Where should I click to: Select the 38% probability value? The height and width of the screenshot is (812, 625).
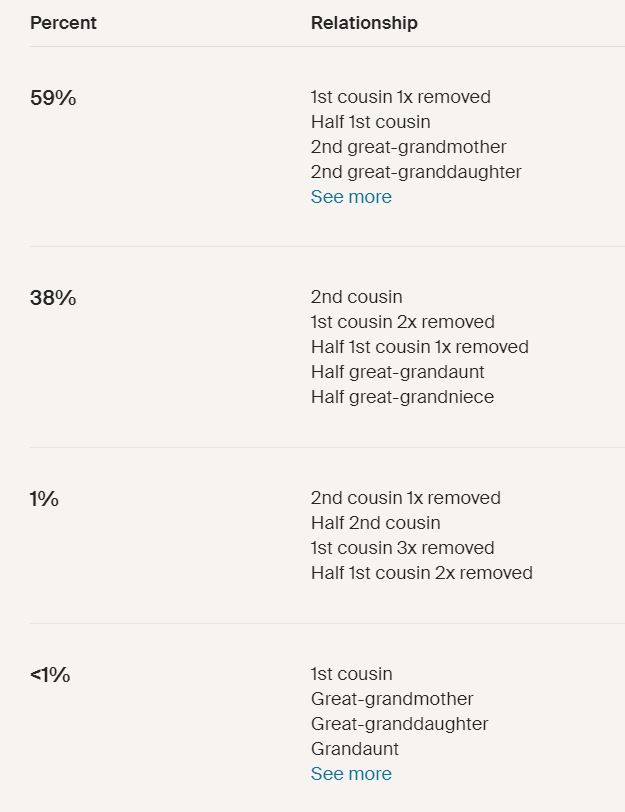click(x=53, y=298)
